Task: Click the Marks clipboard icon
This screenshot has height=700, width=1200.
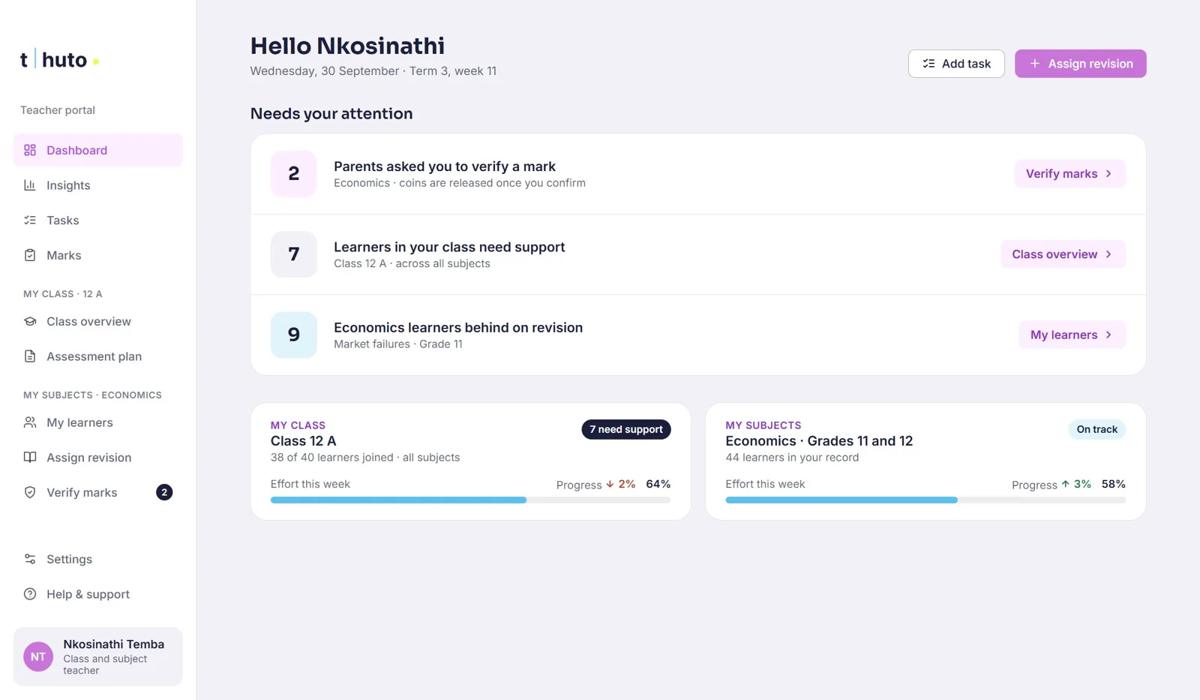Action: pyautogui.click(x=30, y=255)
